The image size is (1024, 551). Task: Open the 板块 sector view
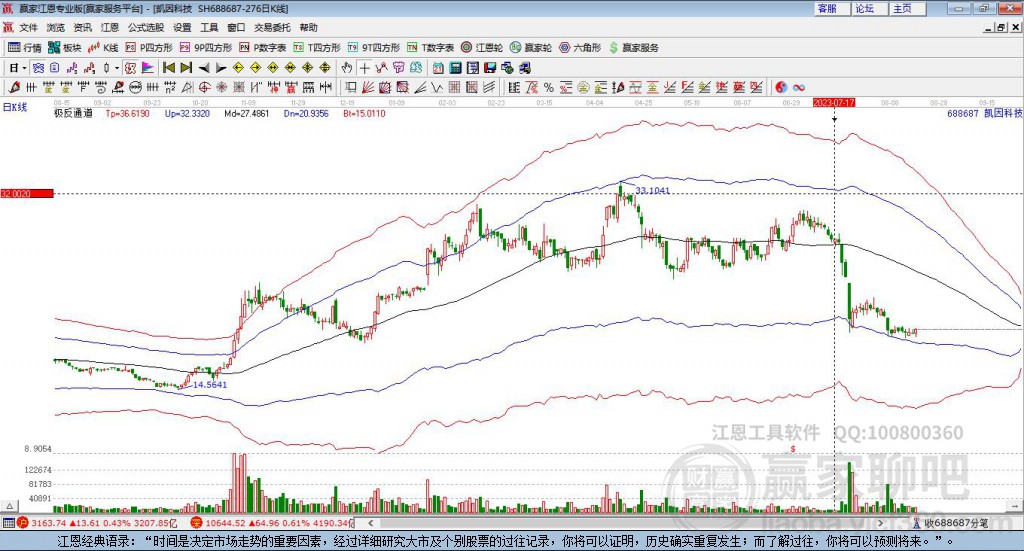point(65,48)
